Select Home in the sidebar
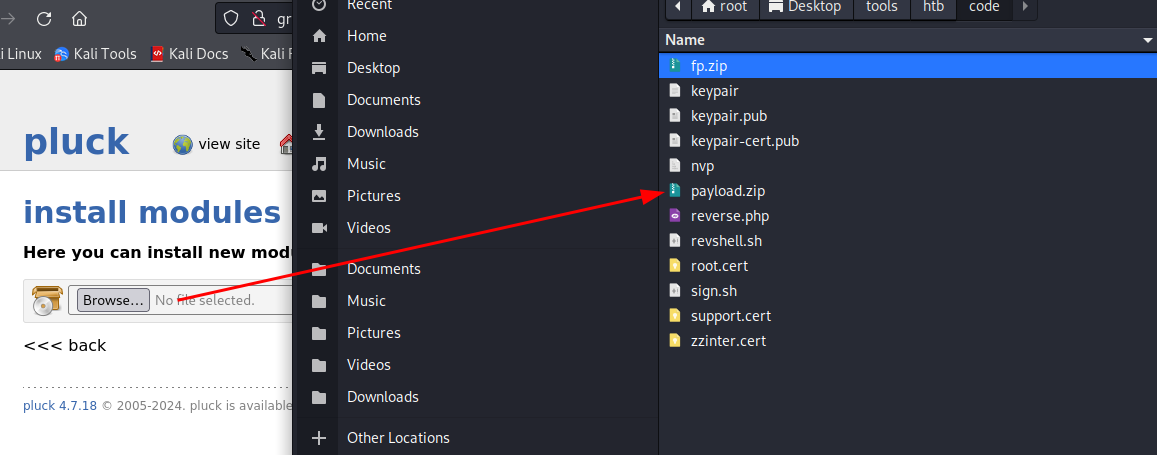Image resolution: width=1157 pixels, height=455 pixels. [x=366, y=36]
